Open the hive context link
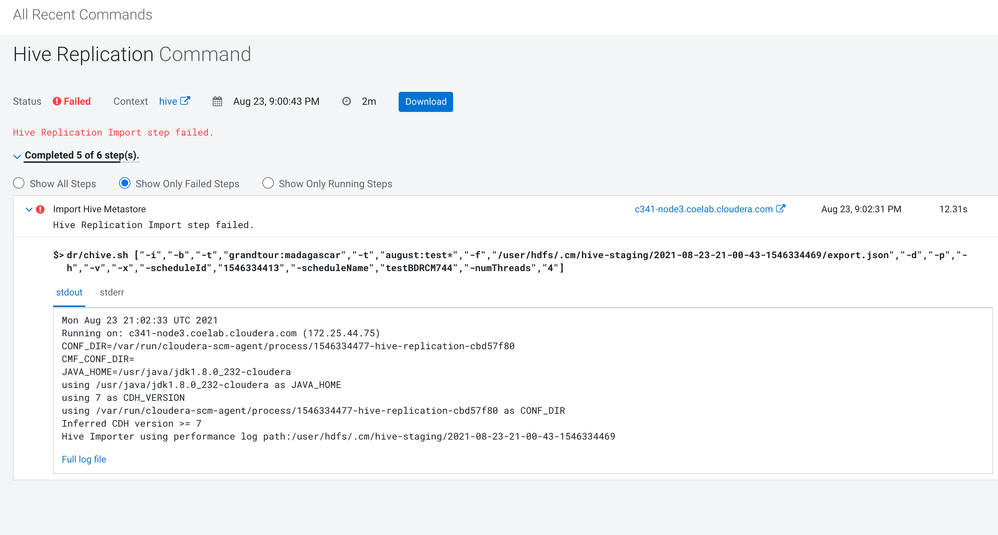This screenshot has width=998, height=535. coord(168,102)
